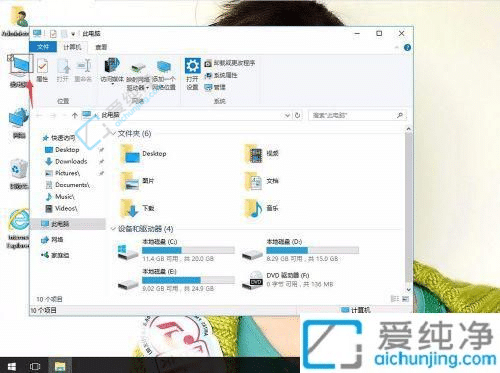Select 家庭组 Homegroup in the sidebar
Screen dimensions: 500x373
tap(55, 255)
